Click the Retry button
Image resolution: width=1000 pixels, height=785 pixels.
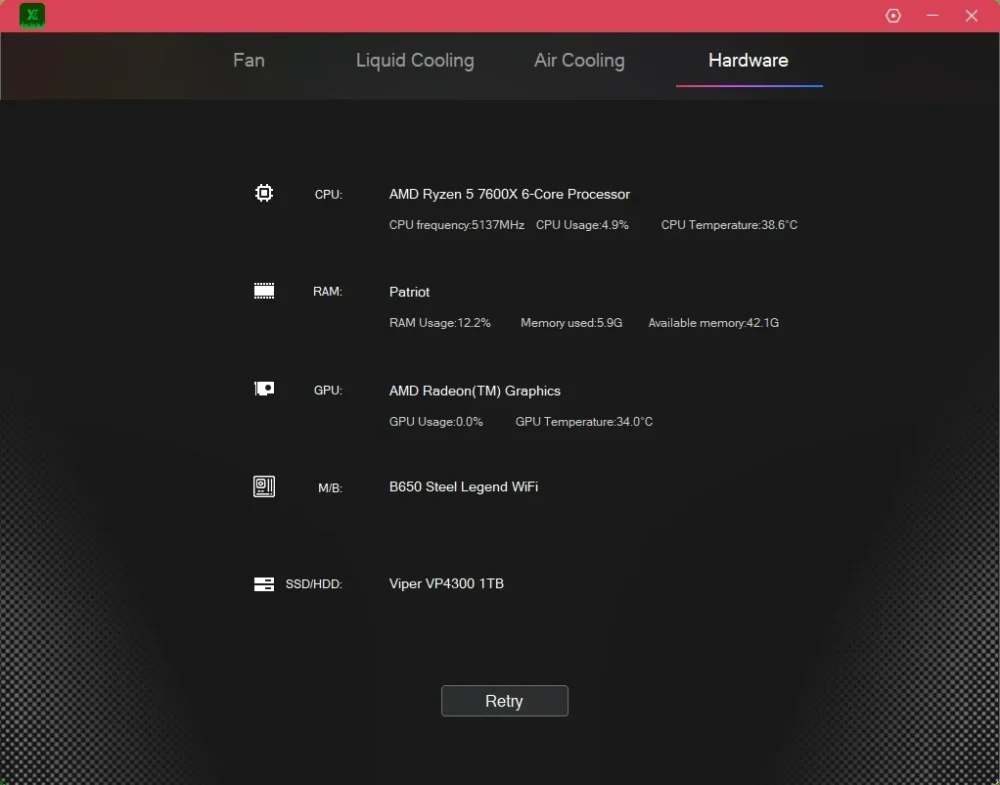pos(504,701)
